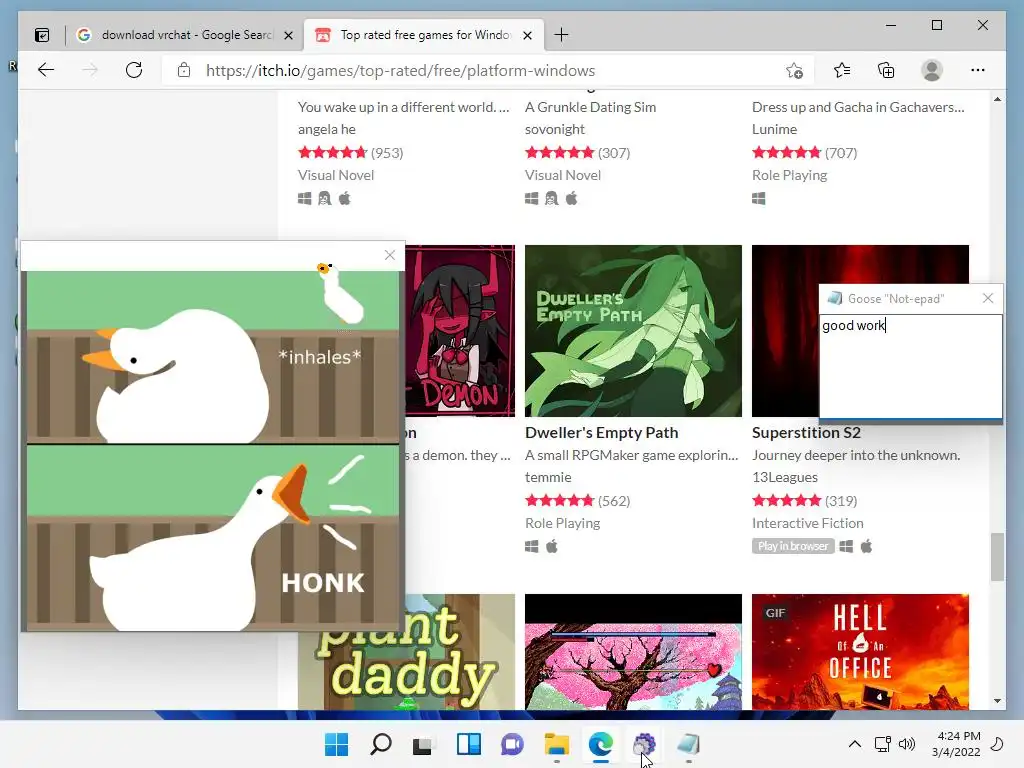This screenshot has width=1024, height=768.
Task: Open the Demon game cover thumbnail
Action: 460,330
